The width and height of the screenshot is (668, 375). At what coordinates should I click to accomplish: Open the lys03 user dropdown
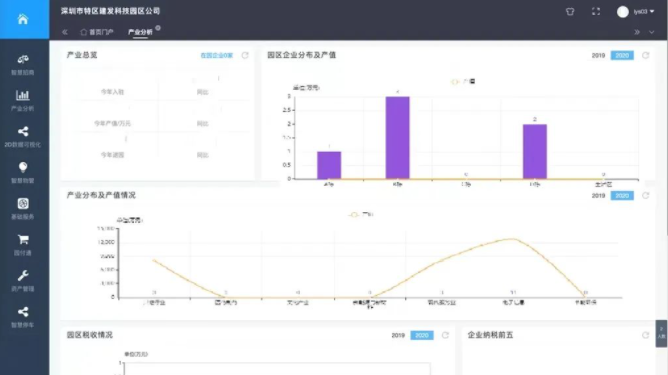point(635,12)
